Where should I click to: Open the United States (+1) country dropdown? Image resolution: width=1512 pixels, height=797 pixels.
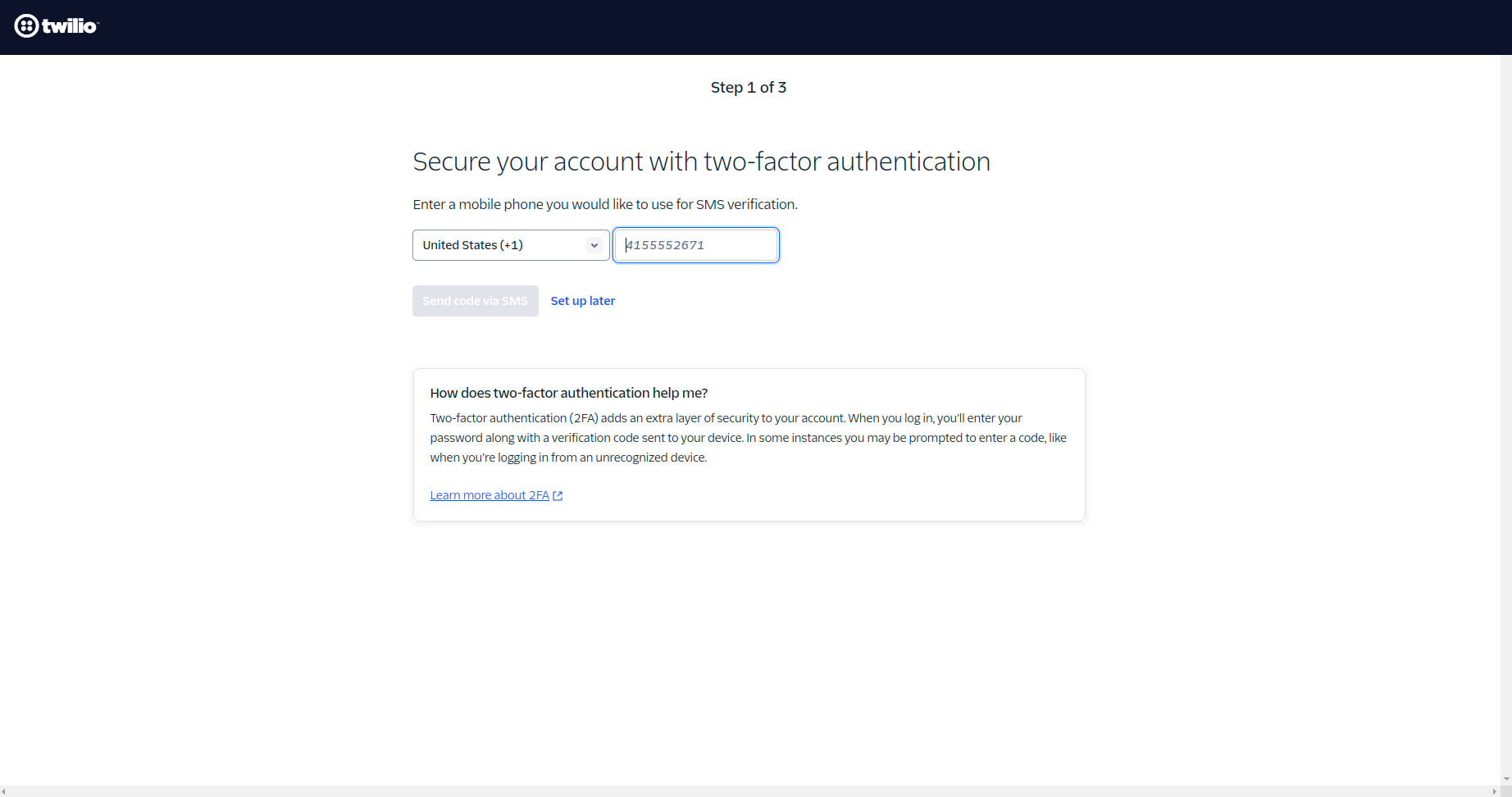point(510,245)
